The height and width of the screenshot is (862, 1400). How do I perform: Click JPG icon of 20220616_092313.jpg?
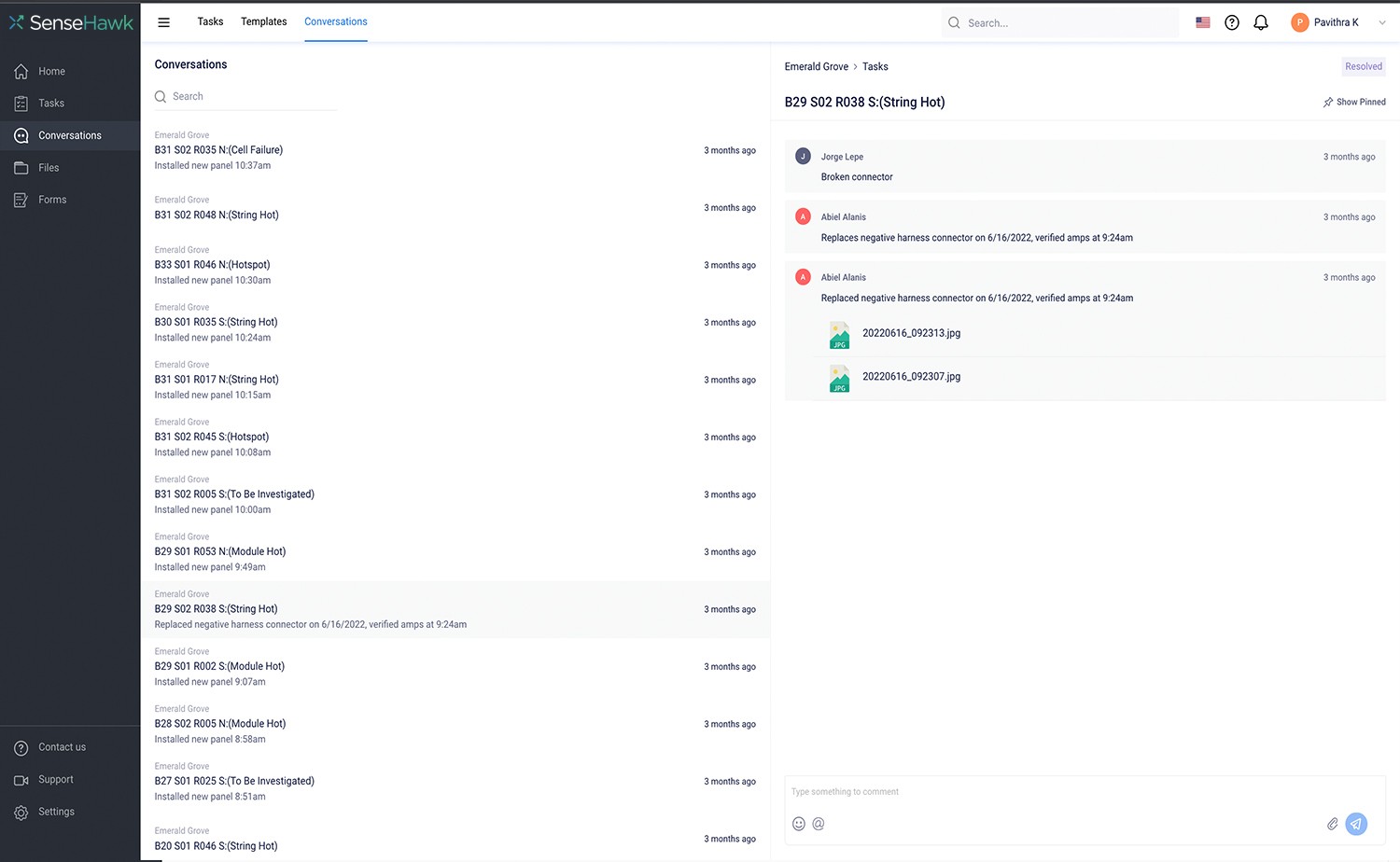point(840,335)
